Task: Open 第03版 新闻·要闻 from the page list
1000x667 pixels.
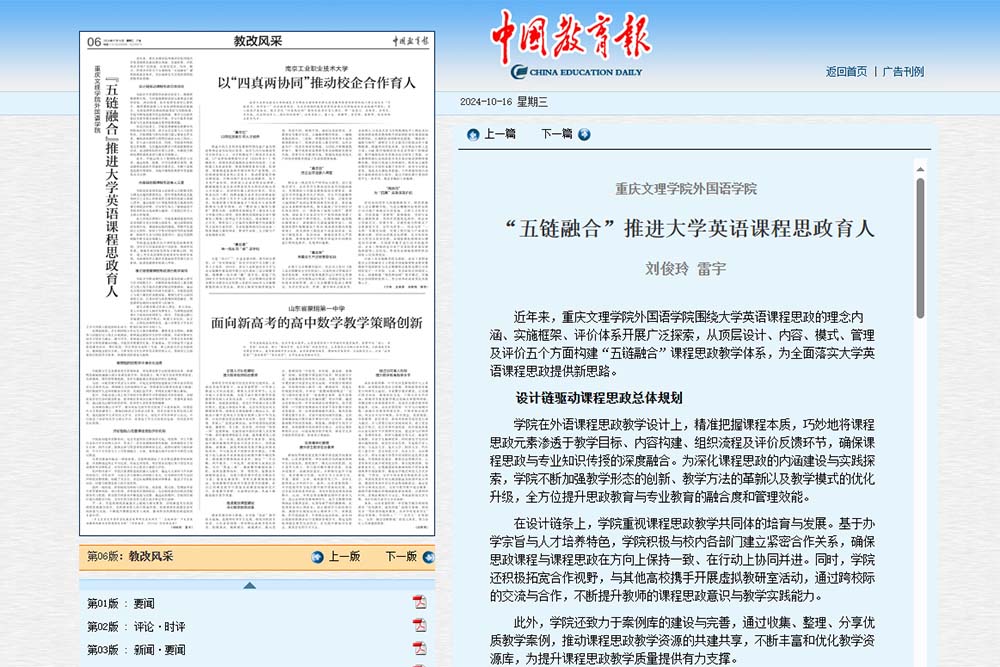Action: (x=136, y=650)
